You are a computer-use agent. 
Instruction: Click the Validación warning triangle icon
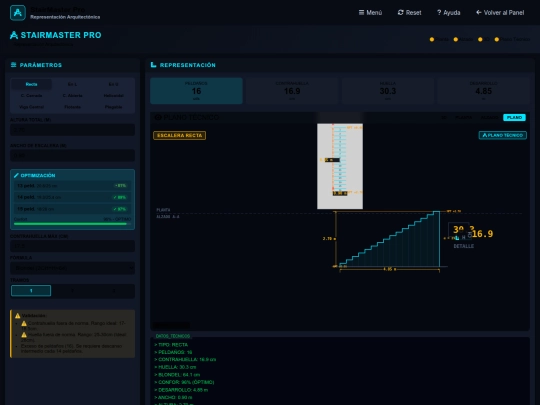click(x=18, y=315)
